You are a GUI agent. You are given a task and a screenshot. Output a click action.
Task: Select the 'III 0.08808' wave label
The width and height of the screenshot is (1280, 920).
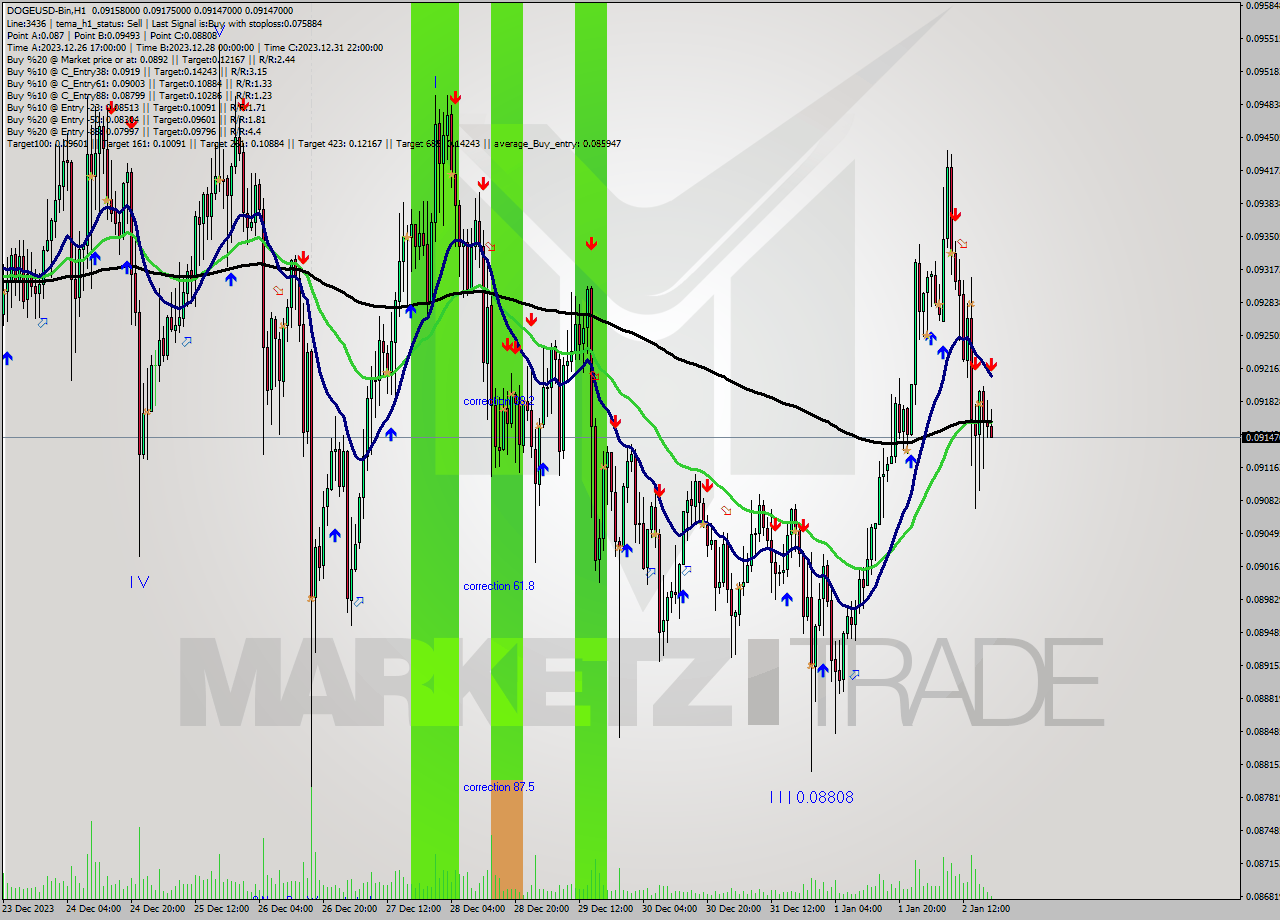[x=811, y=797]
